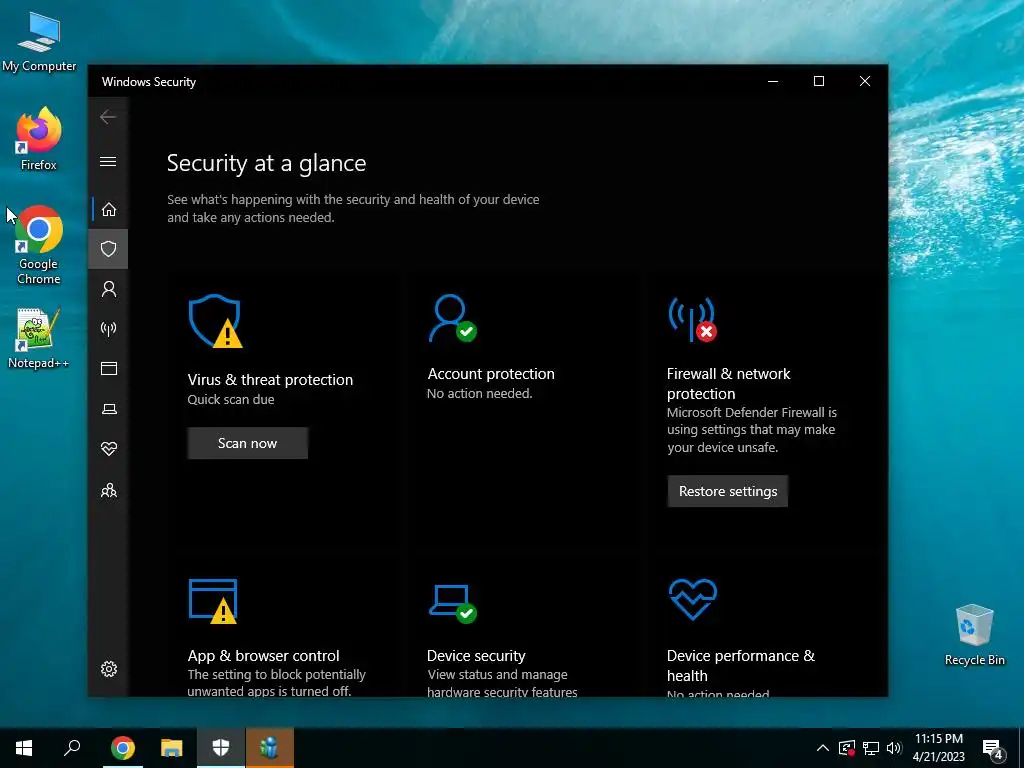This screenshot has width=1024, height=768.
Task: Click Chrome in the taskbar
Action: [x=122, y=748]
